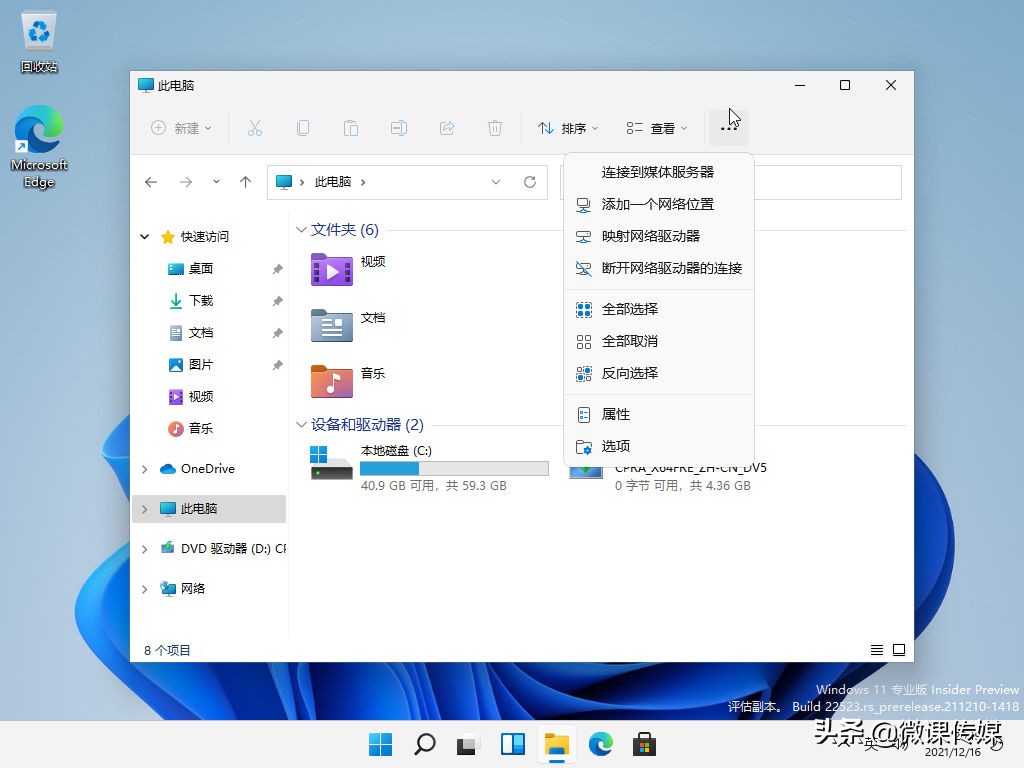The width and height of the screenshot is (1024, 768).
Task: Open the 排序 sort dropdown
Action: pos(568,128)
